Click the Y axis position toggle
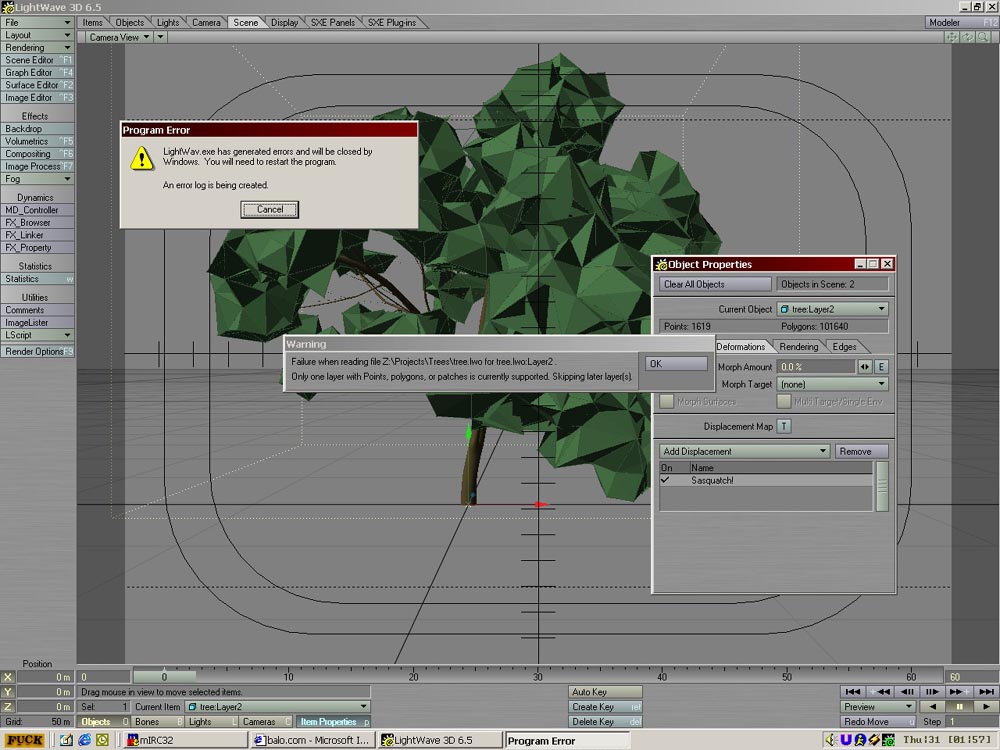The width and height of the screenshot is (1000, 750). pos(8,692)
